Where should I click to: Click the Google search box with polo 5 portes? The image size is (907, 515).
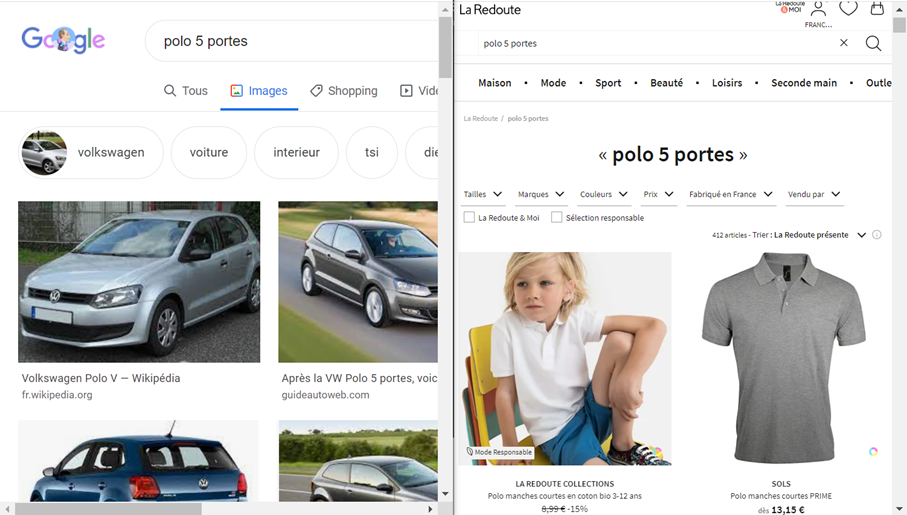(292, 41)
